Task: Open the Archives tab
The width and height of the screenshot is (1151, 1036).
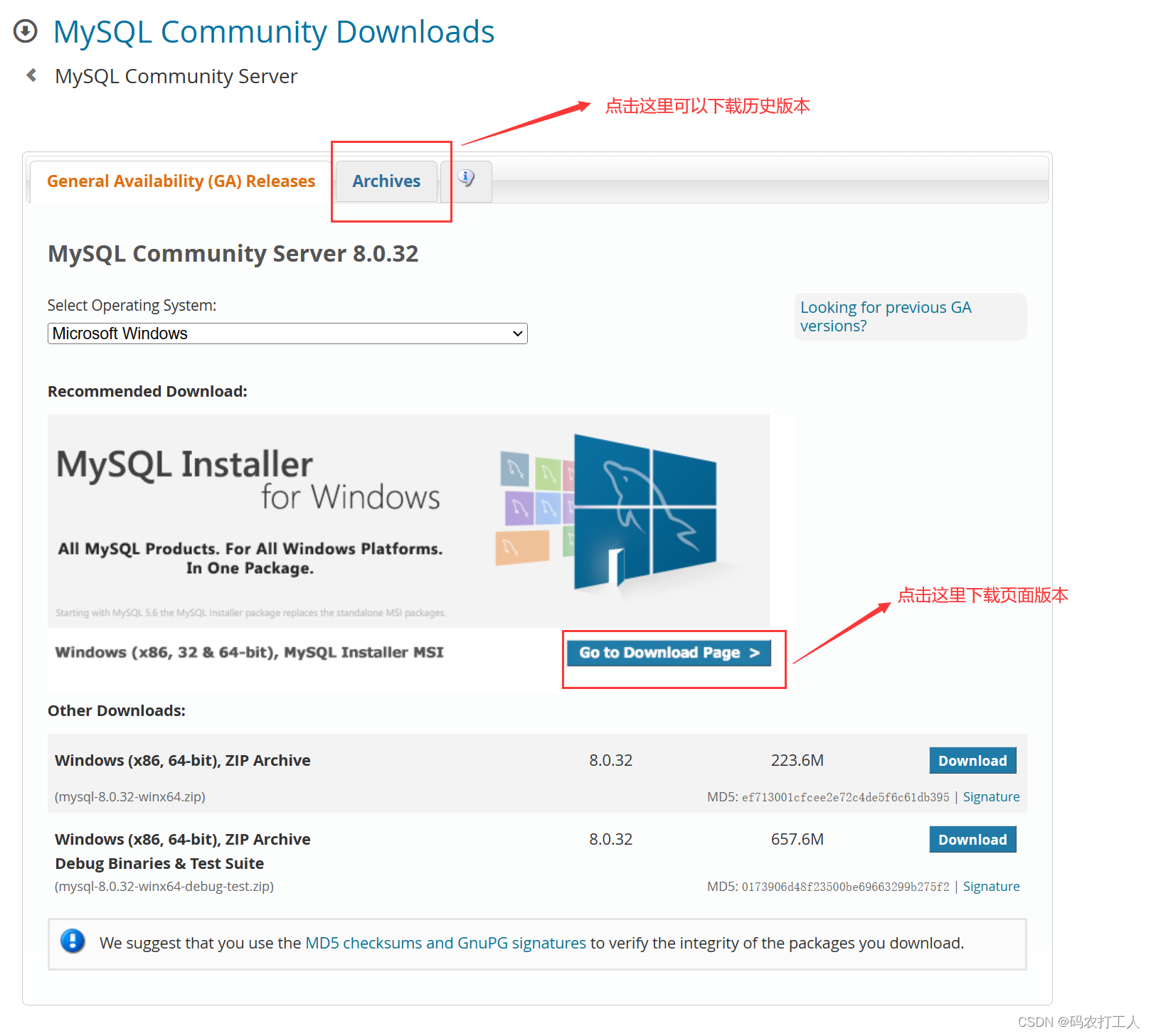Action: pyautogui.click(x=386, y=181)
